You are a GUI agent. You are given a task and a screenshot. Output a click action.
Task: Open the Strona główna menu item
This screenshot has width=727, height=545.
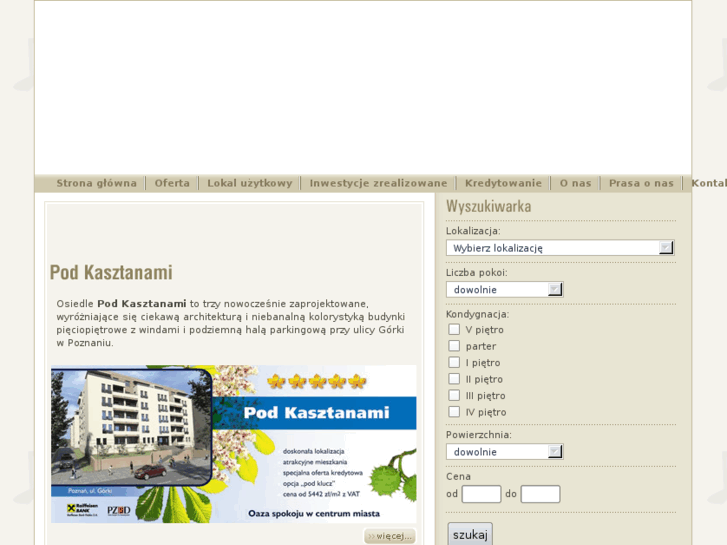pos(96,183)
